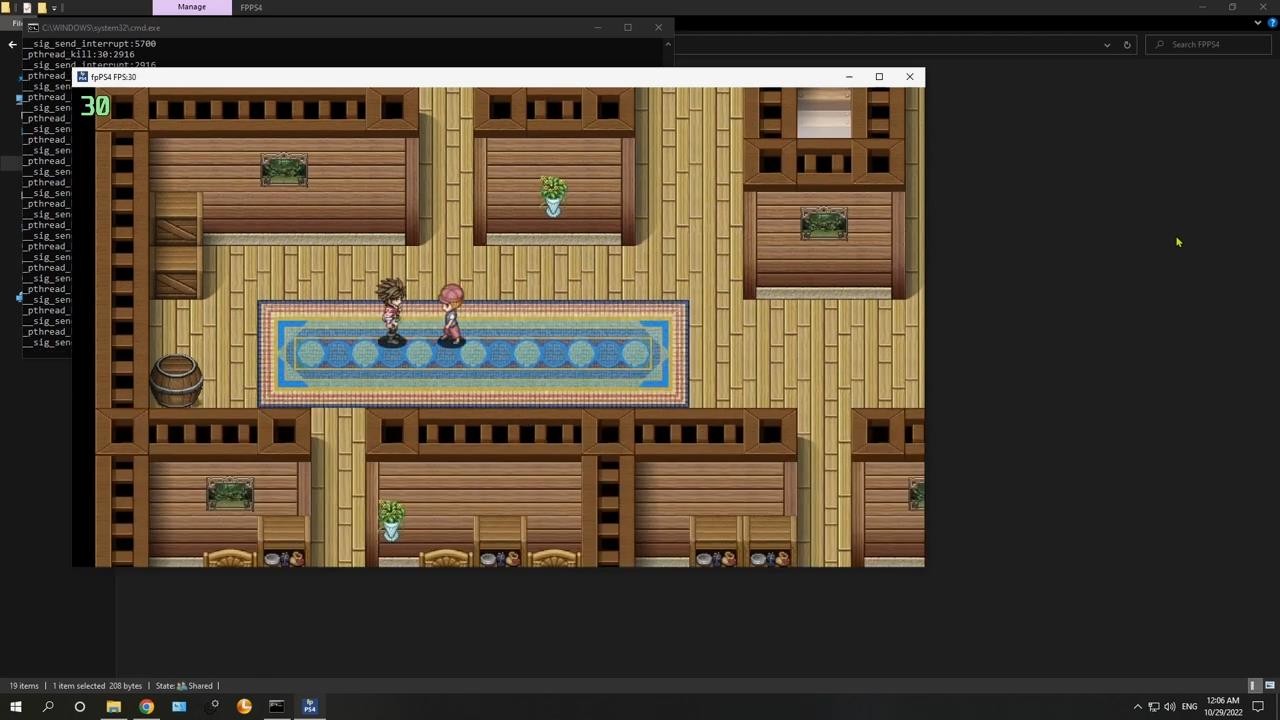The image size is (1280, 720).
Task: Expand the hidden system tray icons
Action: (x=1137, y=707)
